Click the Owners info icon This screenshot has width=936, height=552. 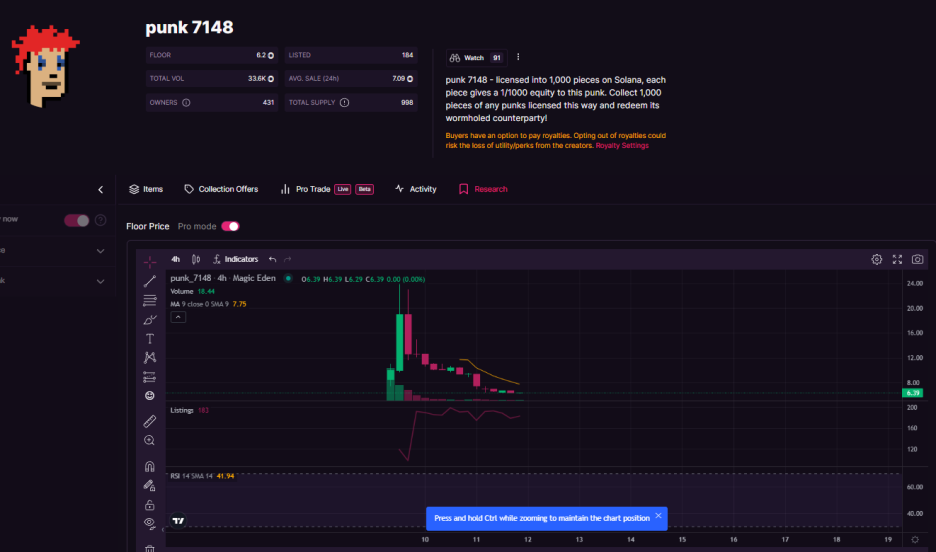click(186, 103)
